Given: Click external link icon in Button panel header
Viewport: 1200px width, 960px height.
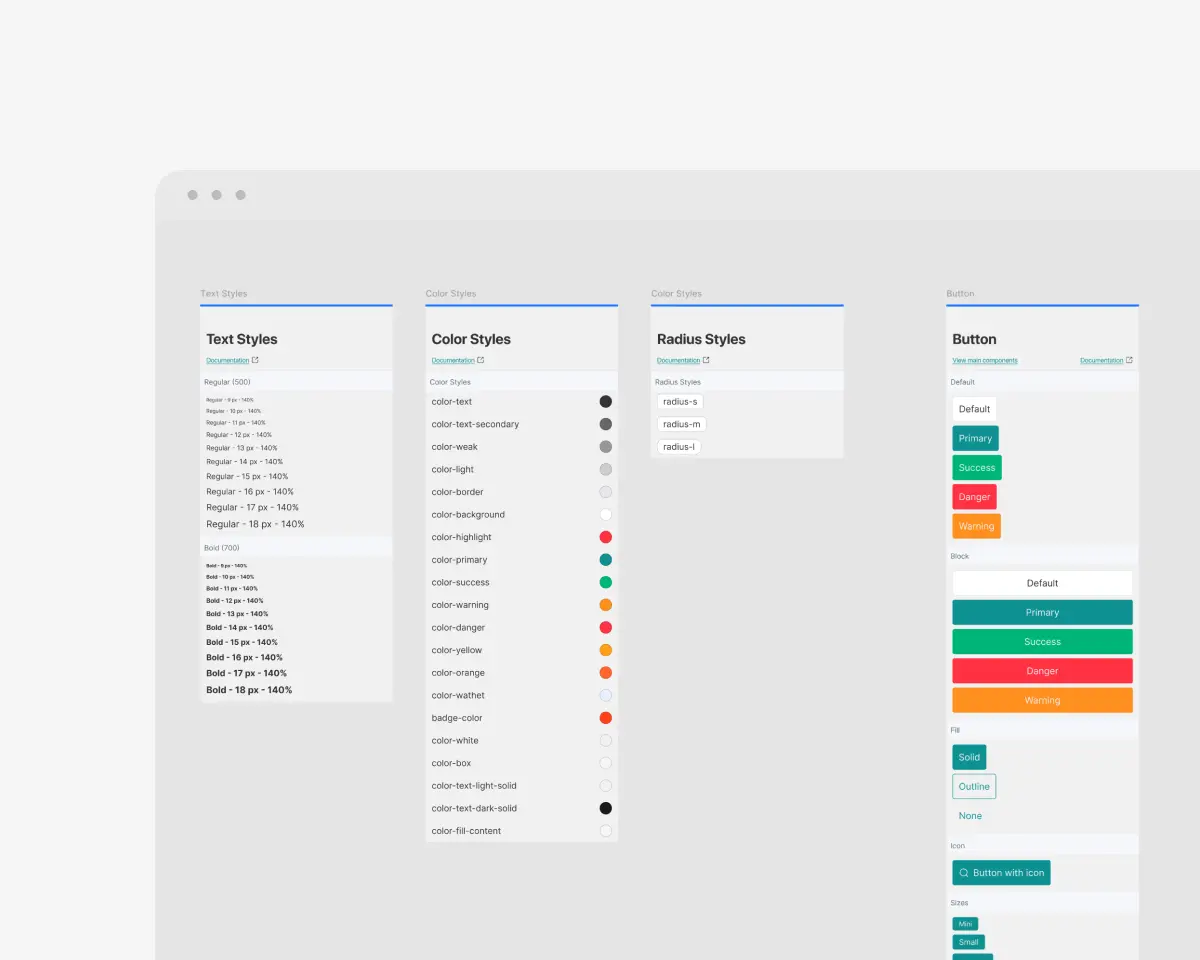Looking at the screenshot, I should 1129,360.
